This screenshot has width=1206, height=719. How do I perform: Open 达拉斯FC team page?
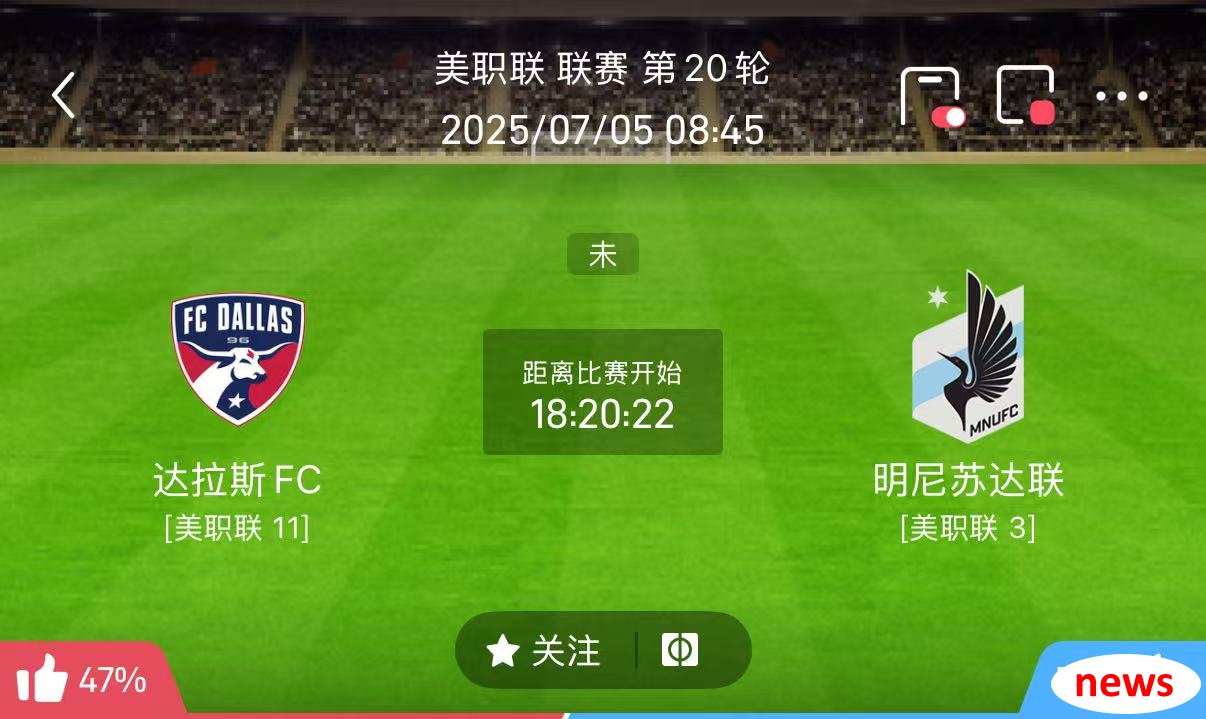(238, 481)
